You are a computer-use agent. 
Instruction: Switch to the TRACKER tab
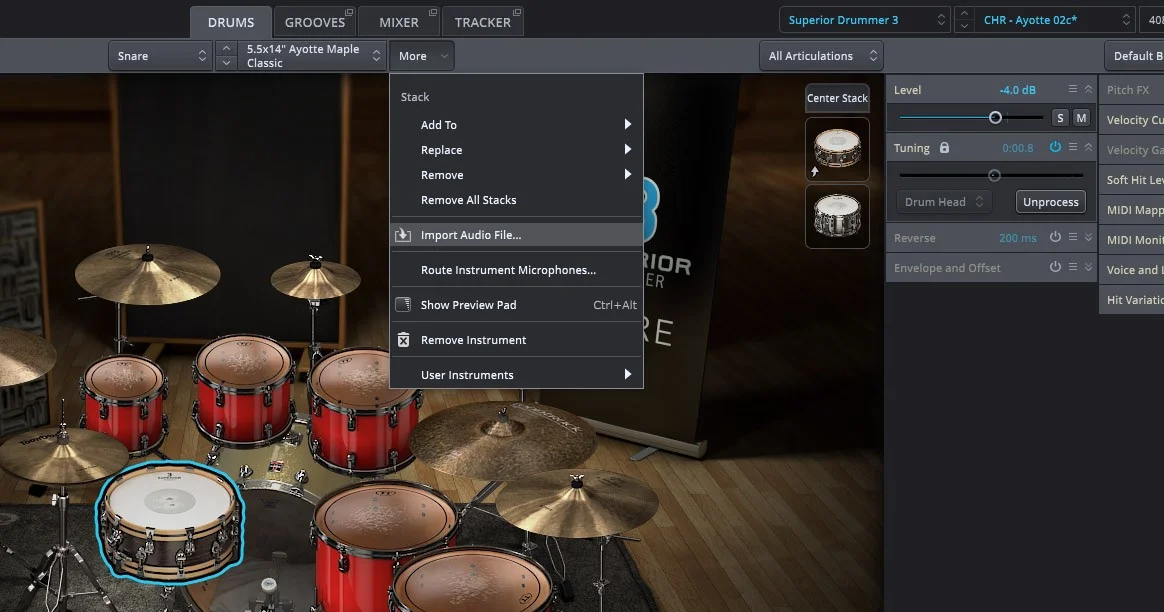(x=483, y=22)
